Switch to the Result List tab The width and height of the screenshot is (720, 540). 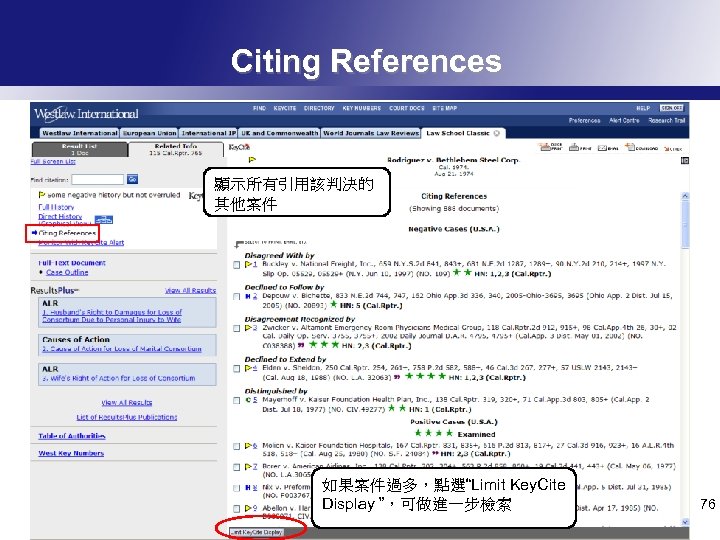point(79,149)
